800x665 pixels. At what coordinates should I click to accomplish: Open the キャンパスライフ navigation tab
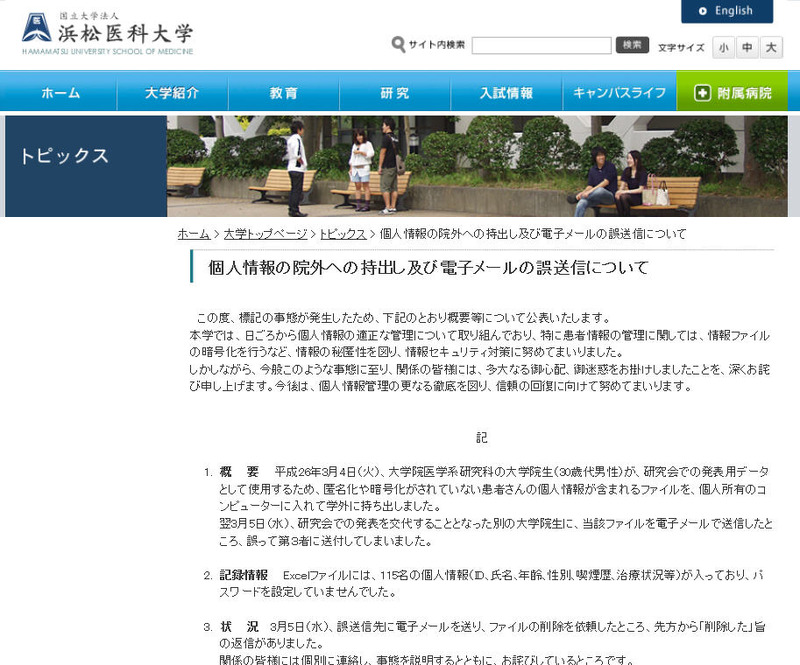[x=619, y=93]
